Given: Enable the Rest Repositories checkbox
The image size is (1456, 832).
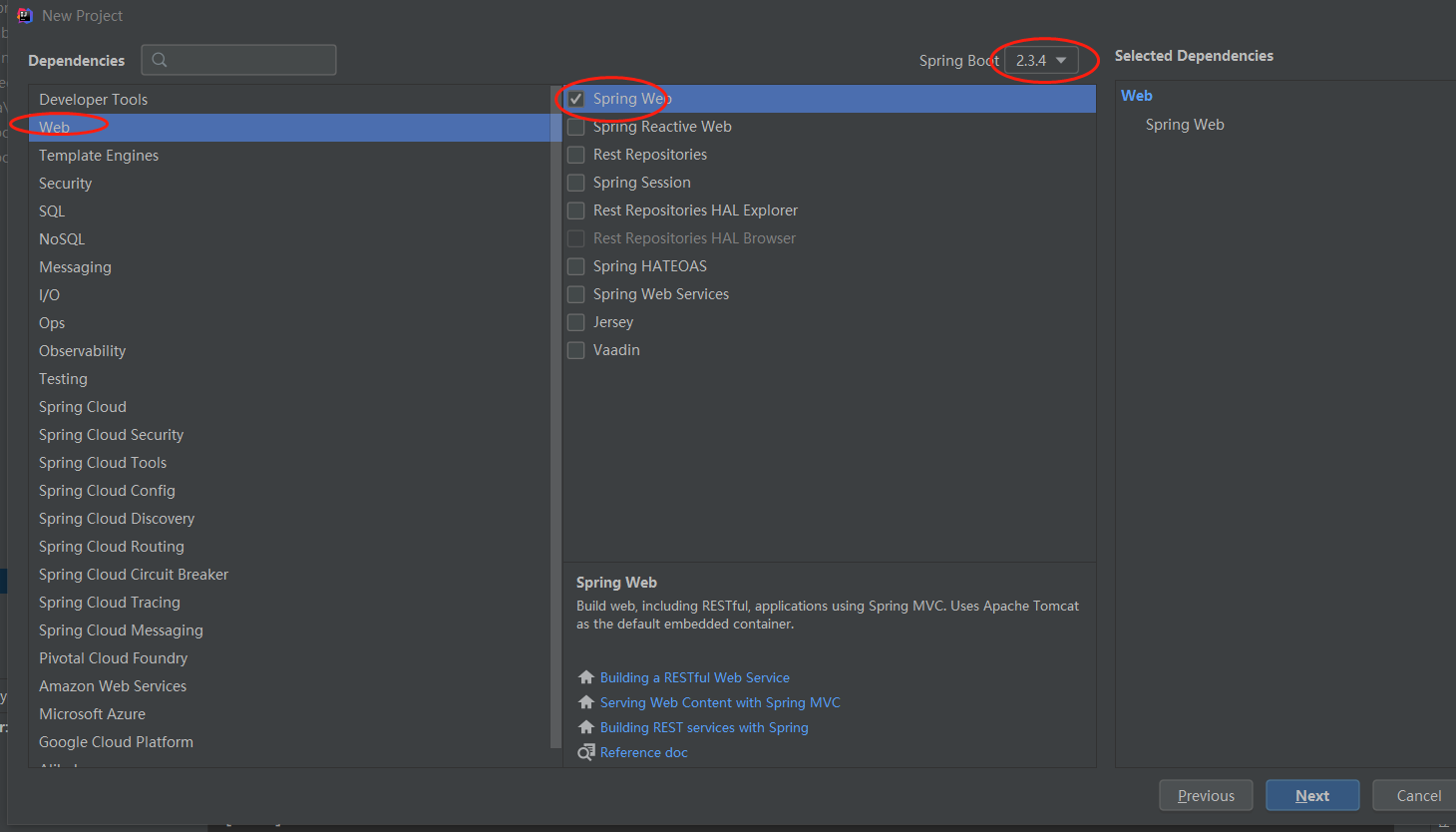Looking at the screenshot, I should tap(576, 155).
